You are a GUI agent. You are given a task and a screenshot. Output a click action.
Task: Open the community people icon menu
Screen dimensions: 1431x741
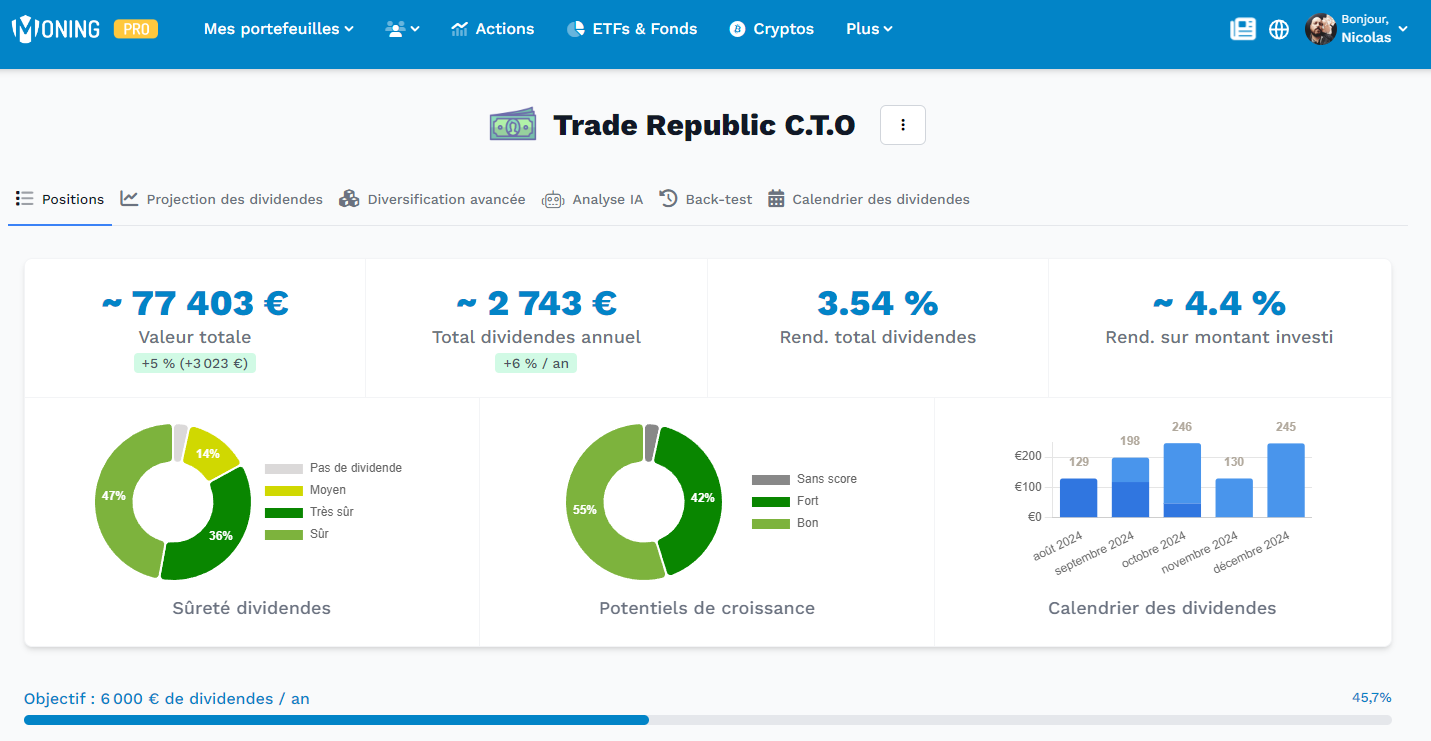coord(402,29)
